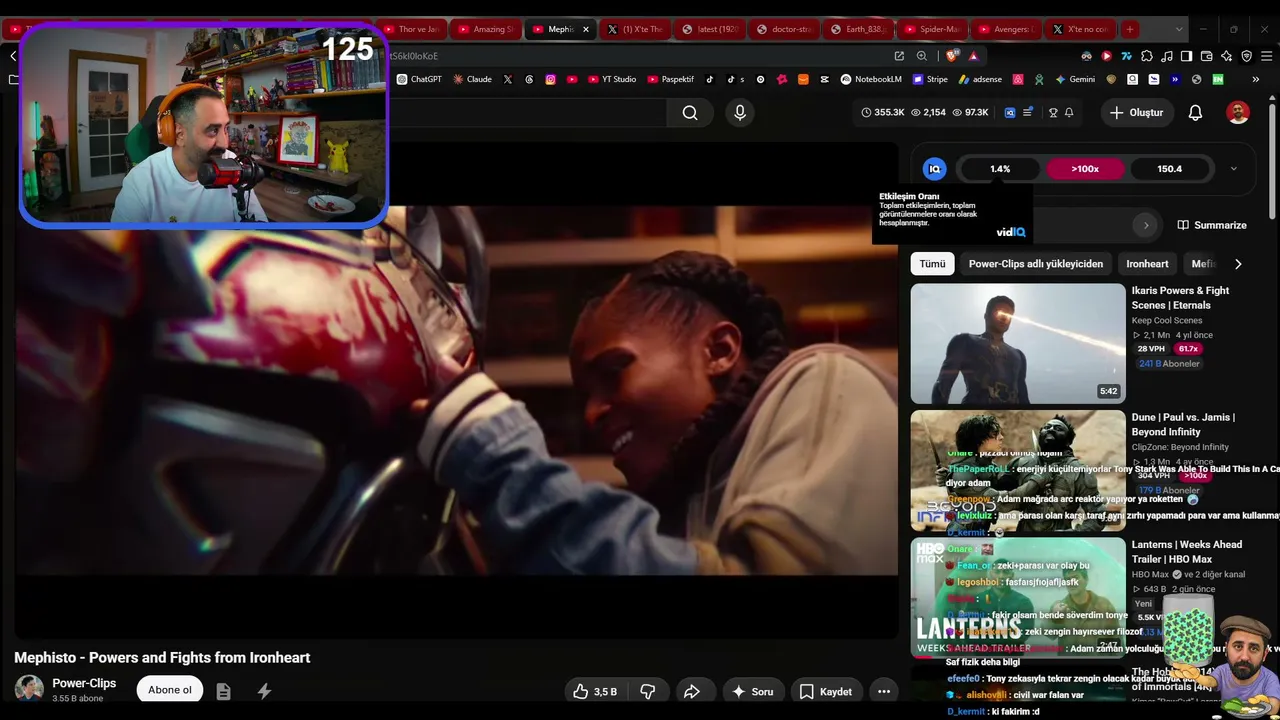Click the round arrow button beside Summarize
Viewport: 1280px width, 720px height.
pyautogui.click(x=1146, y=225)
